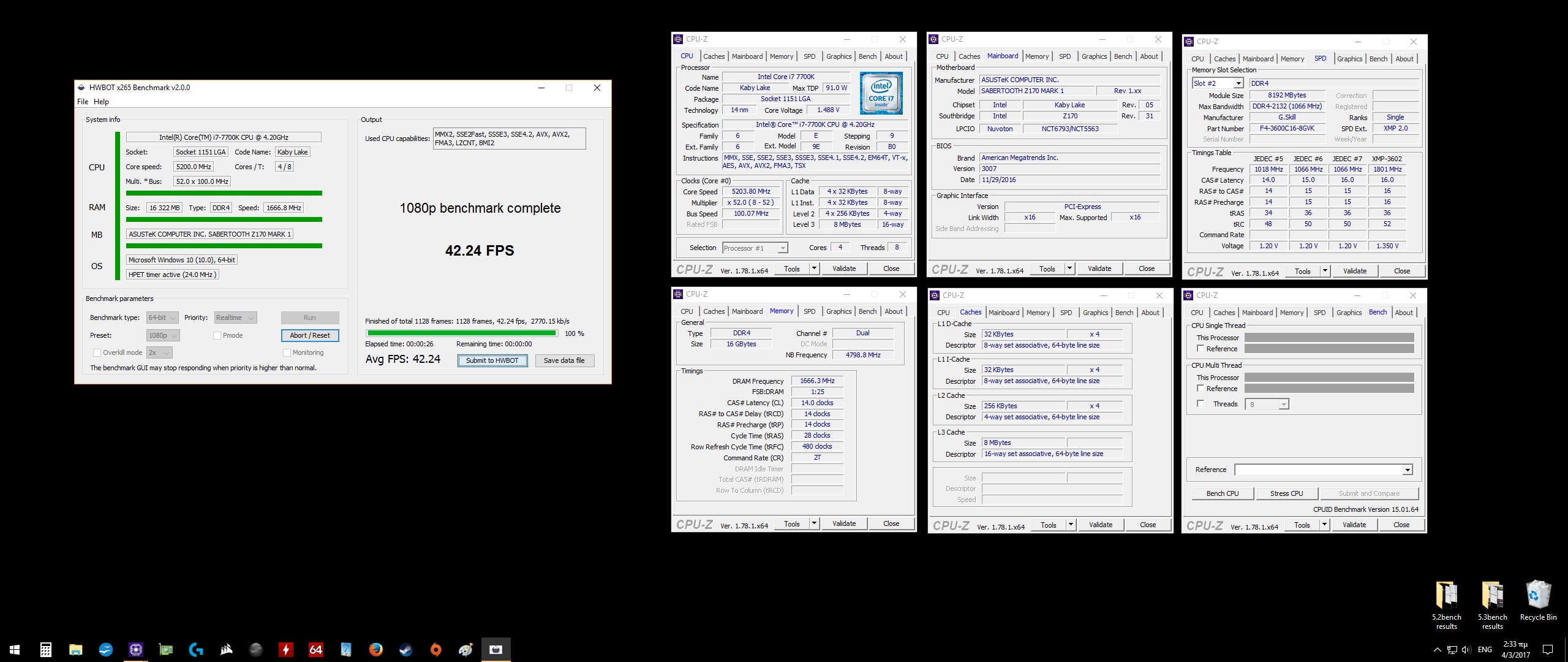This screenshot has width=1568, height=662.
Task: Click the Save data file button
Action: pos(564,360)
